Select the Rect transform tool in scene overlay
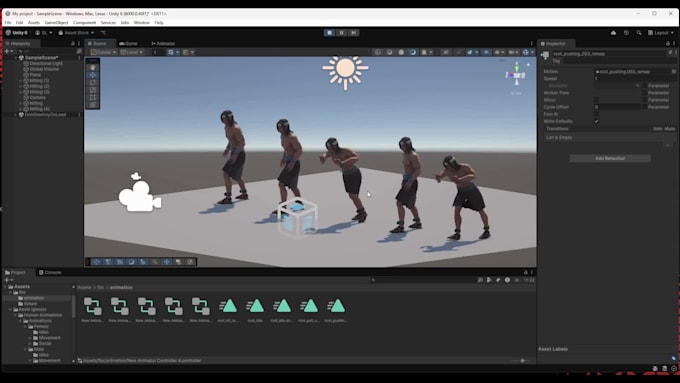680x383 pixels. [92, 97]
